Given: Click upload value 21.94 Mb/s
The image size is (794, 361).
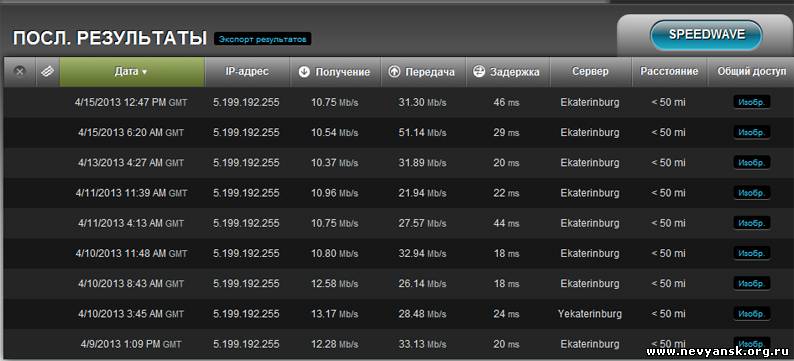Looking at the screenshot, I should tap(422, 193).
